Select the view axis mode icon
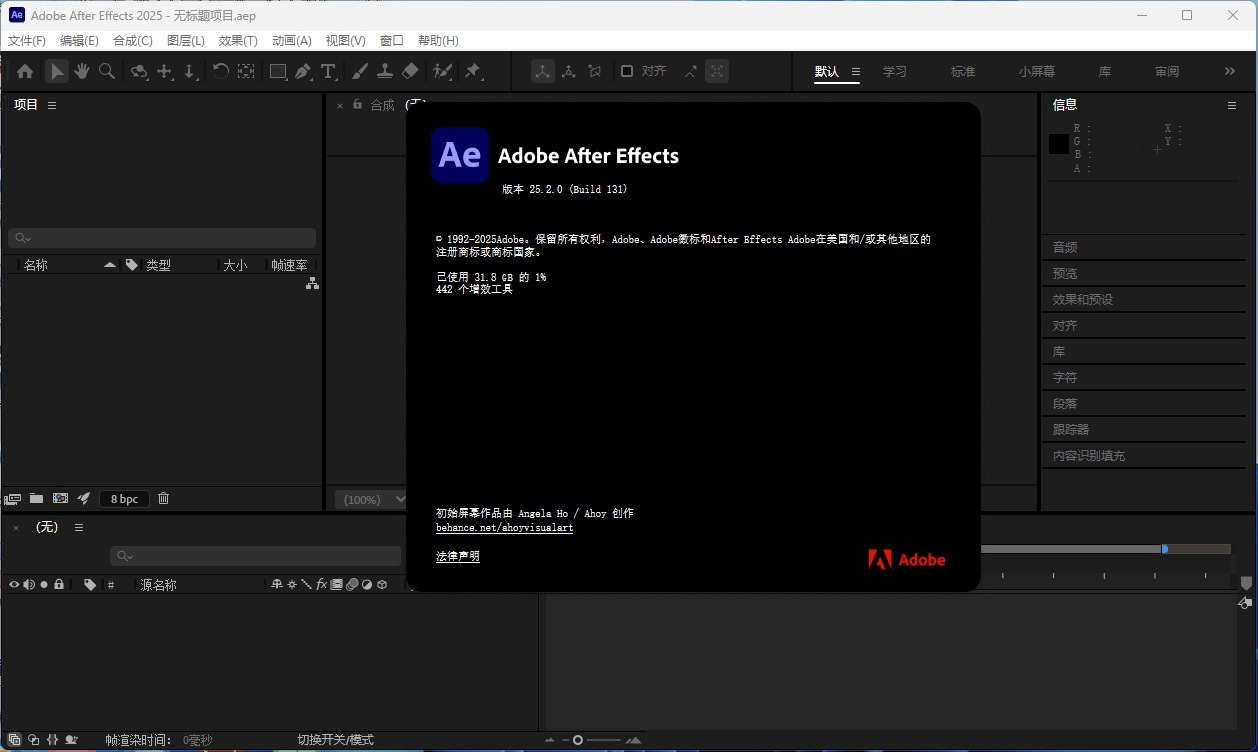 point(595,71)
